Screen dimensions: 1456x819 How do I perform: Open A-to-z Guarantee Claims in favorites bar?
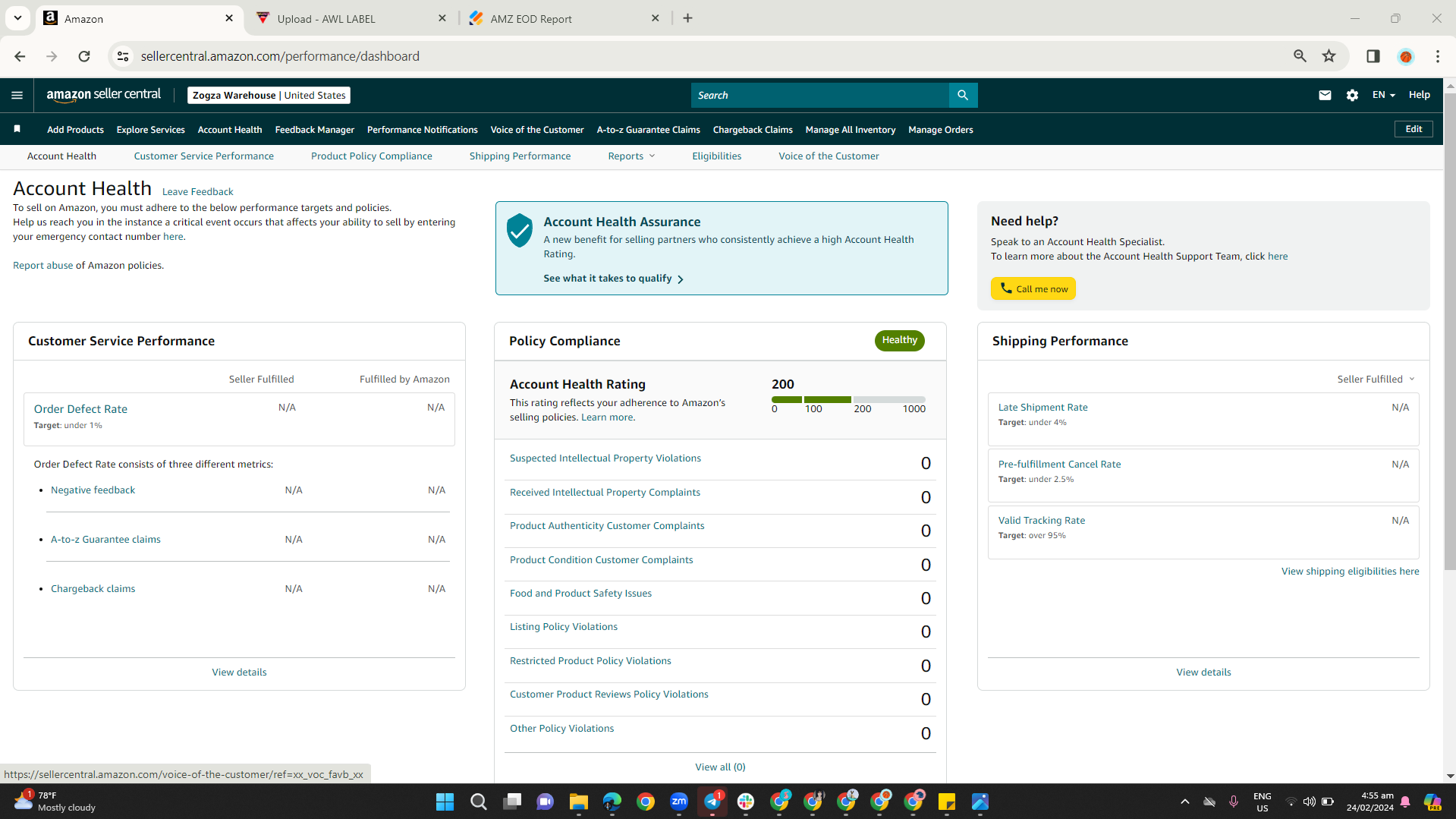pyautogui.click(x=648, y=130)
